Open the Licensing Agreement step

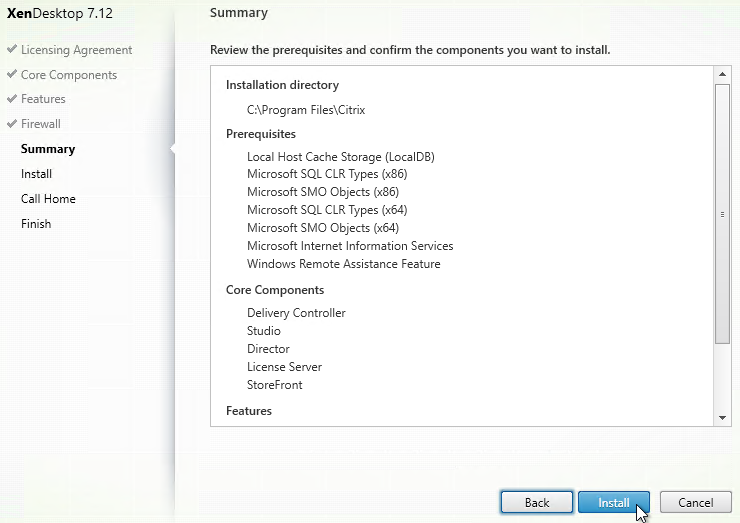[76, 50]
